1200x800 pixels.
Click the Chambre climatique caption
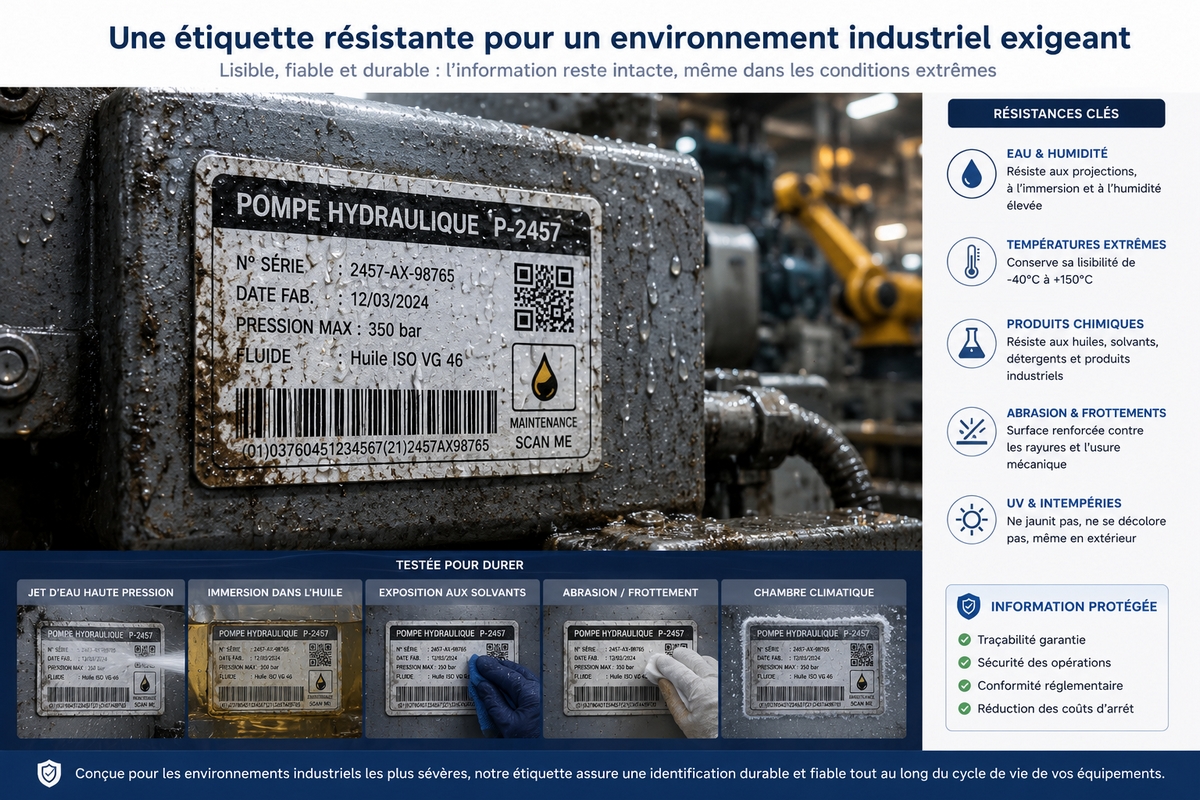coord(814,593)
